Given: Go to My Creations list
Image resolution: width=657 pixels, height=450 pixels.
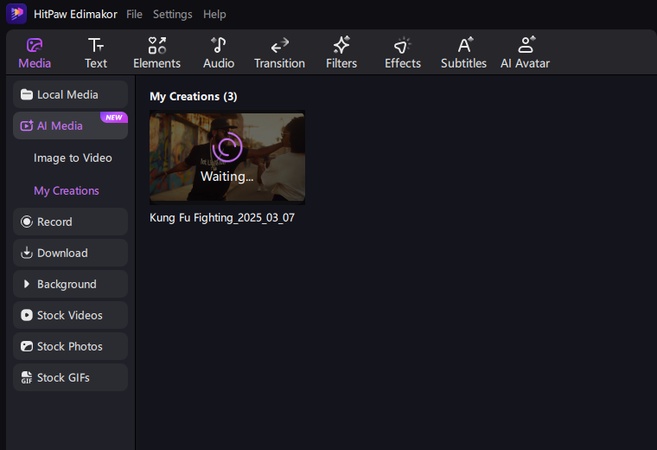Looking at the screenshot, I should 66,190.
